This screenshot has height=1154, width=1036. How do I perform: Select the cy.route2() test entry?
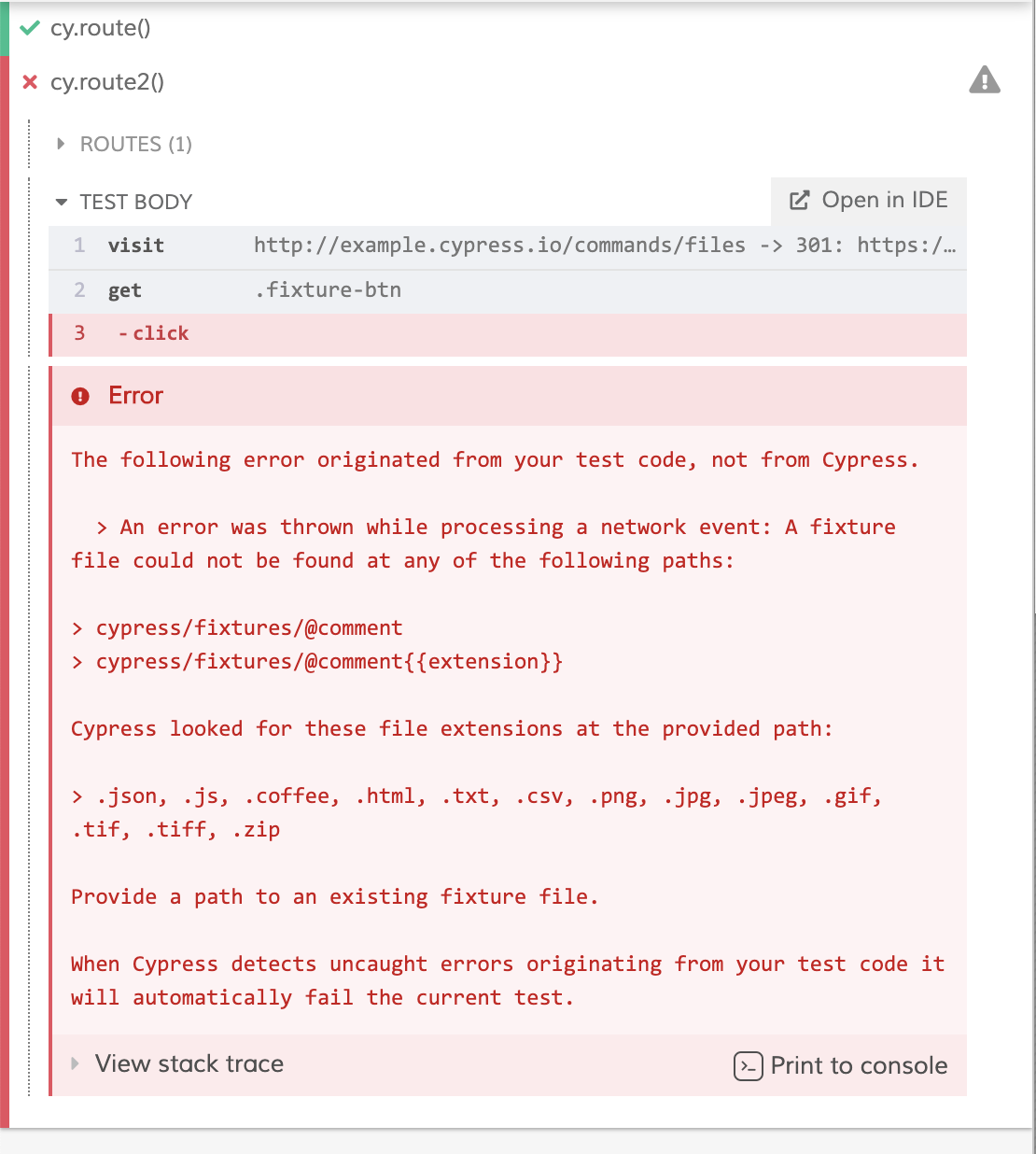click(x=109, y=81)
